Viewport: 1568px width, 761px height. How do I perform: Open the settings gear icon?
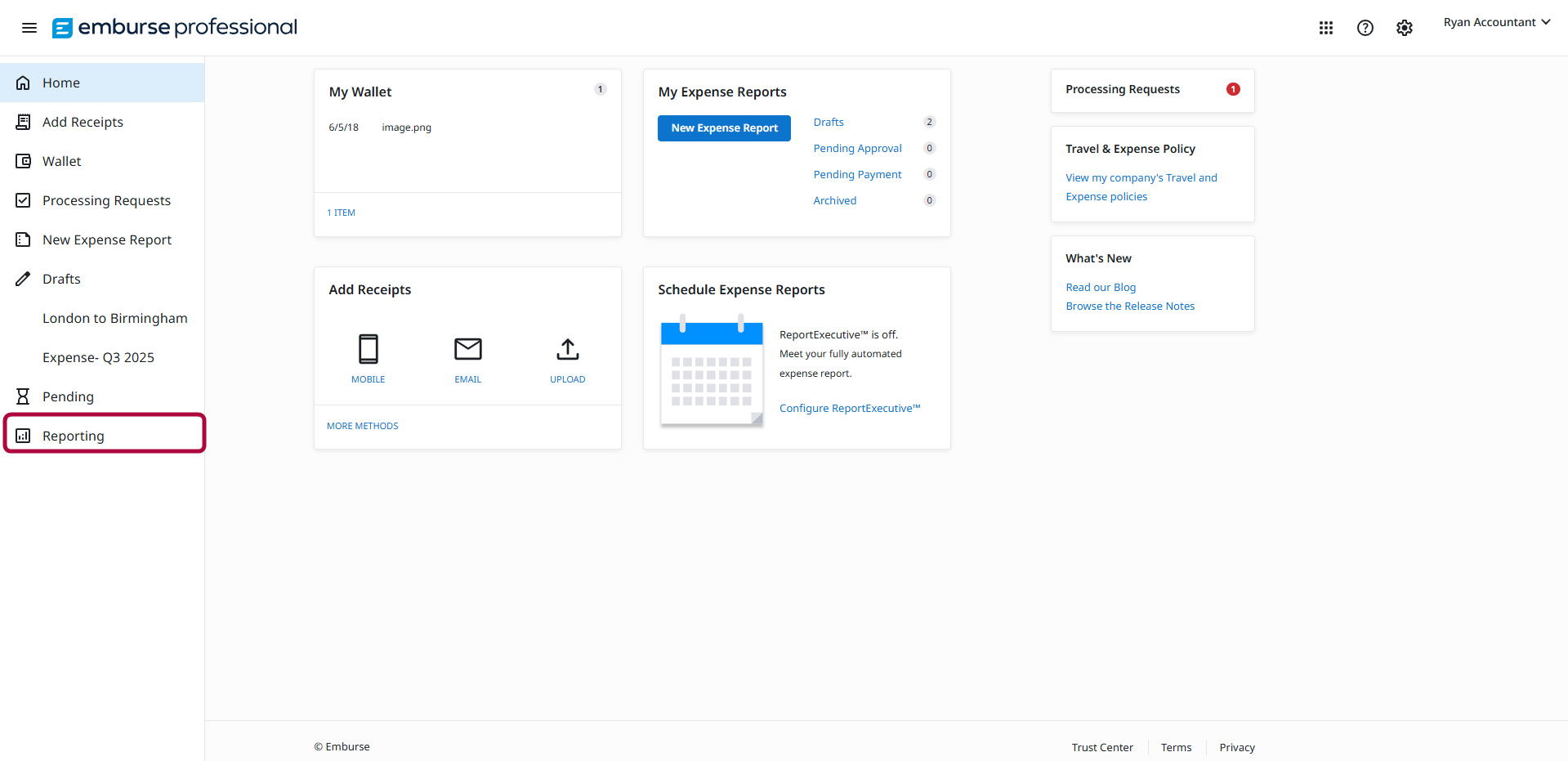[x=1404, y=28]
